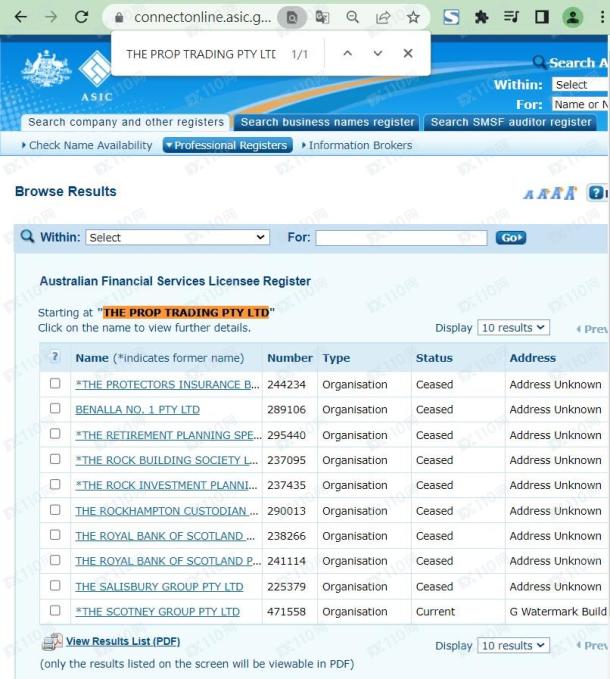
Task: Reload the ASIC page
Action: click(x=81, y=17)
